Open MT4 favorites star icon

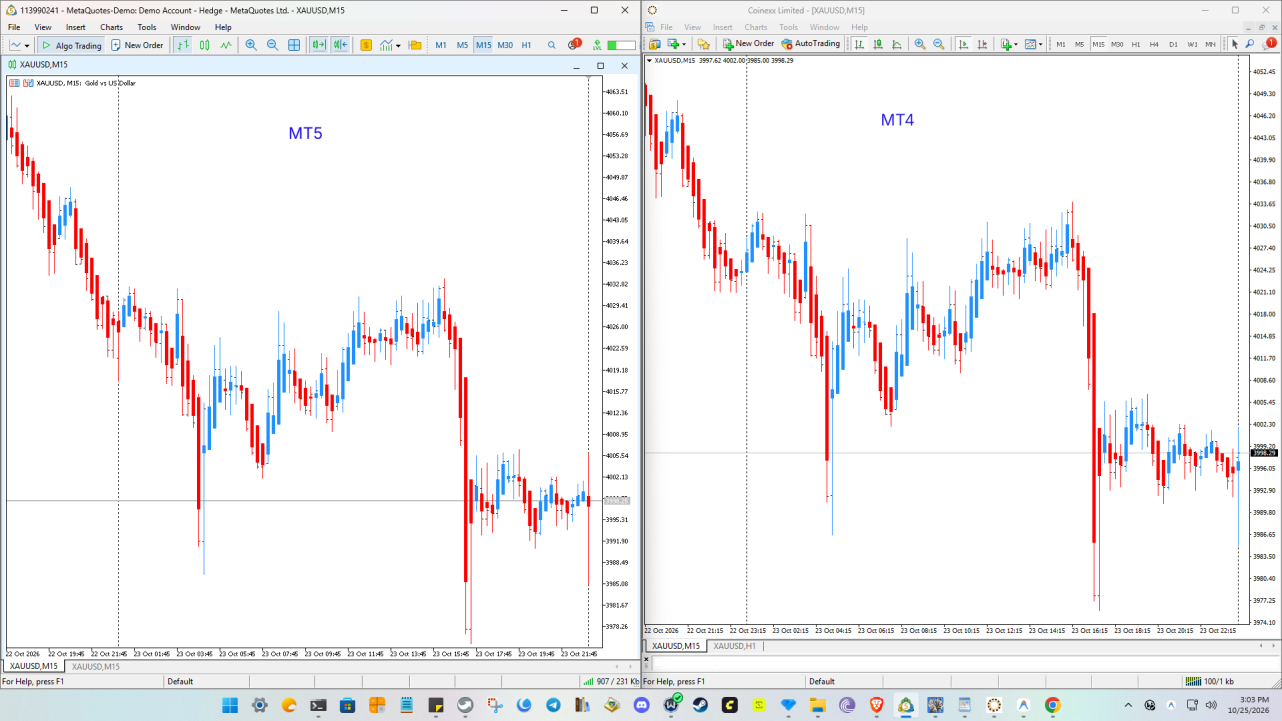703,44
